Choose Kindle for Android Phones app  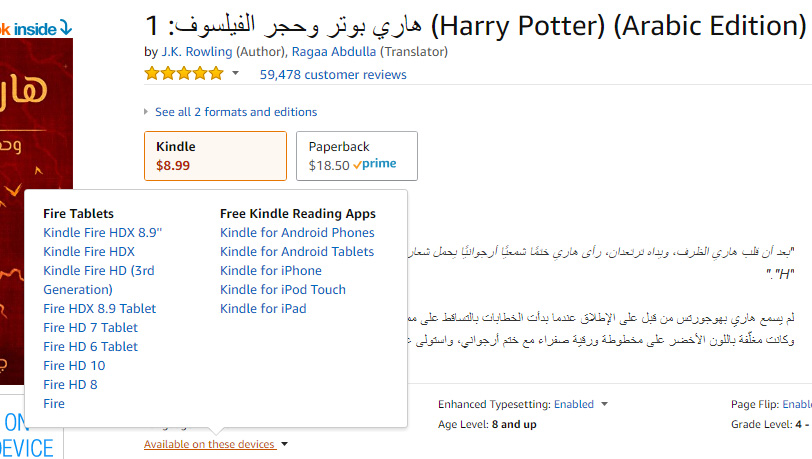tap(297, 233)
